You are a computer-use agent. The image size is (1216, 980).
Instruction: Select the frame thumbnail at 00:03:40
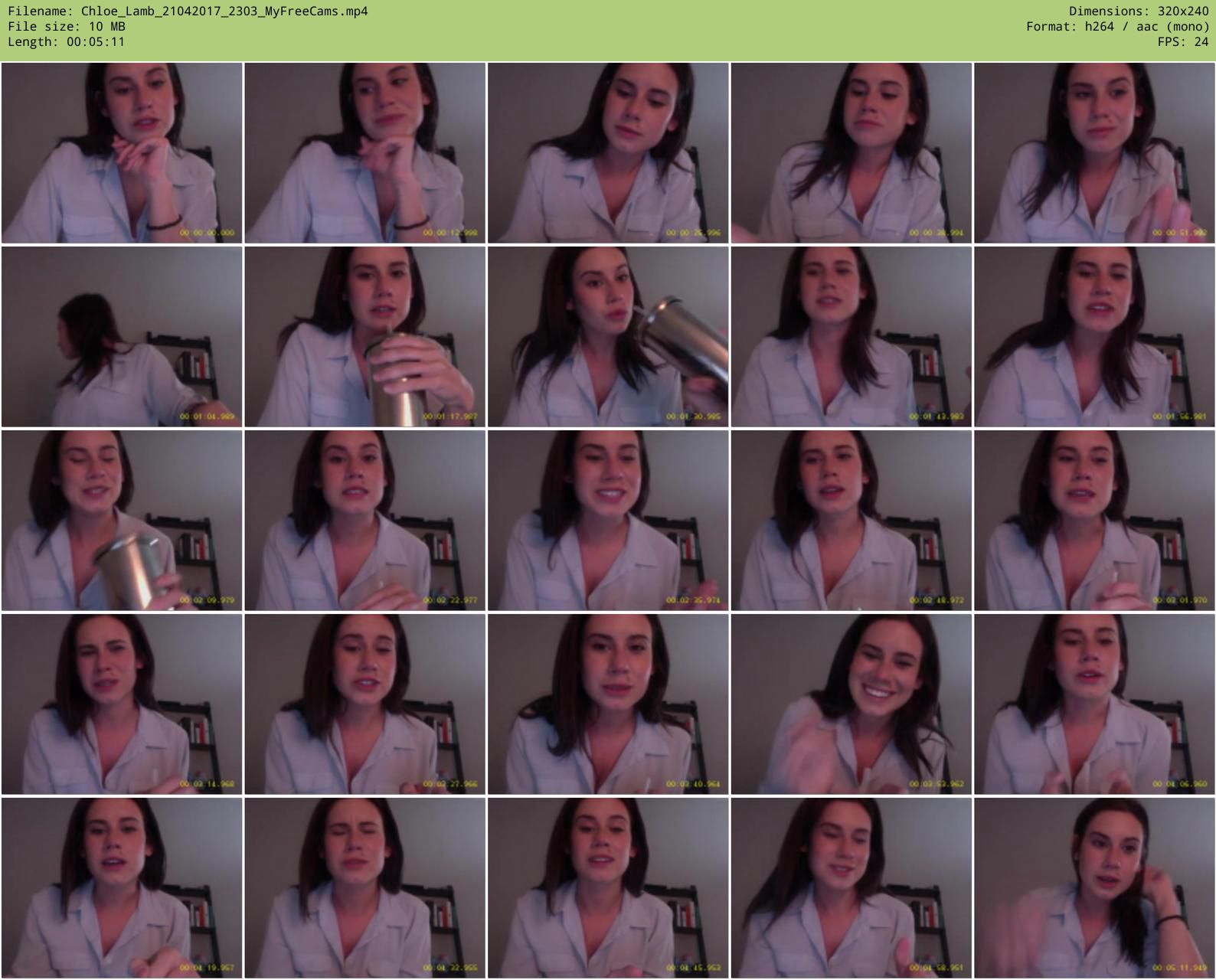click(x=608, y=704)
